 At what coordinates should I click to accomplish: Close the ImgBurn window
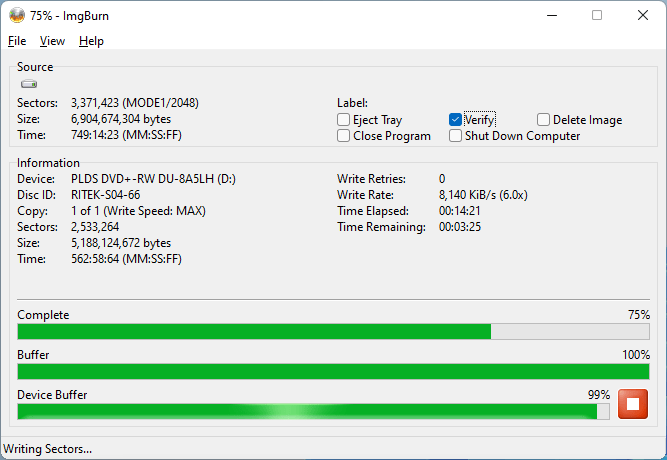pyautogui.click(x=643, y=15)
